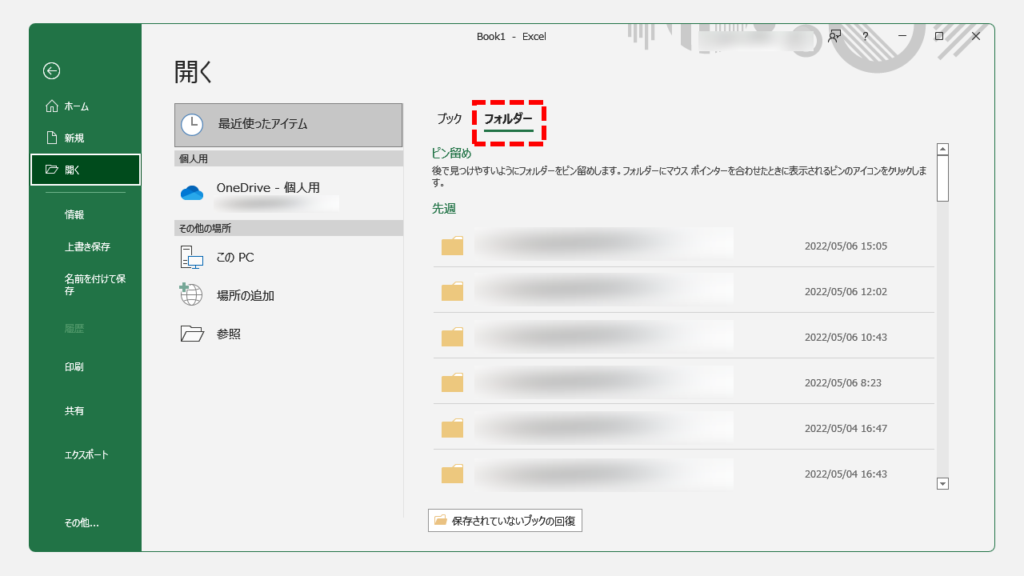Expand その他... options in sidebar
This screenshot has width=1024, height=576.
(82, 522)
